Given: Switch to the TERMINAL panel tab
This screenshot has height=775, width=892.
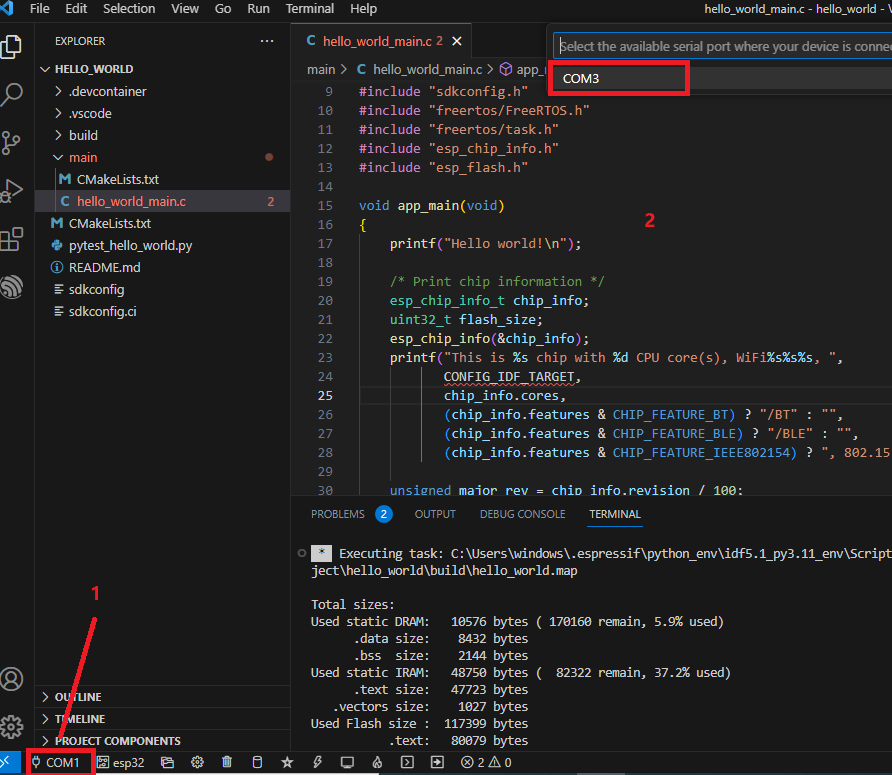Looking at the screenshot, I should click(615, 514).
